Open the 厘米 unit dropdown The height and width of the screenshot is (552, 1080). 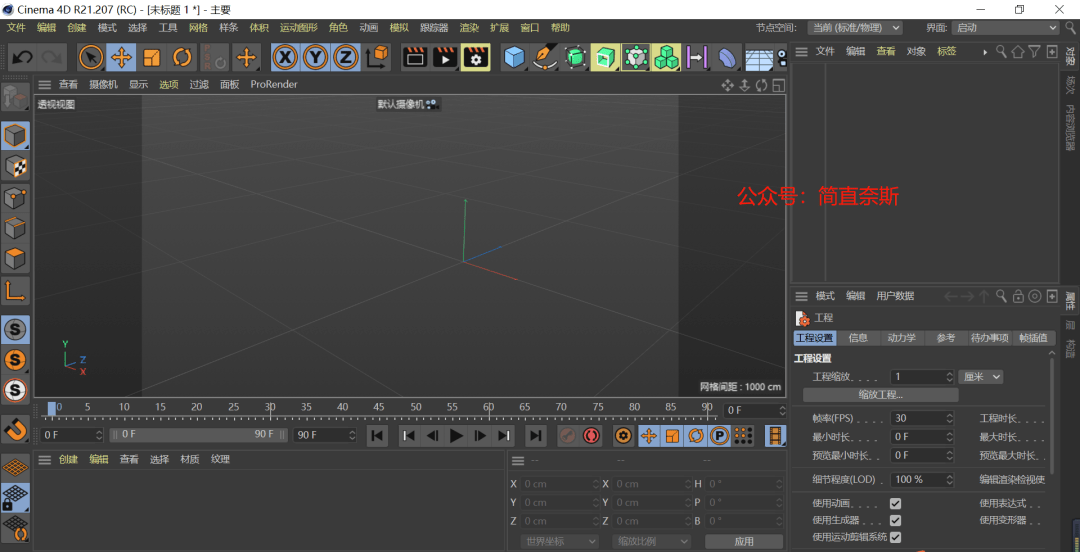[x=981, y=377]
